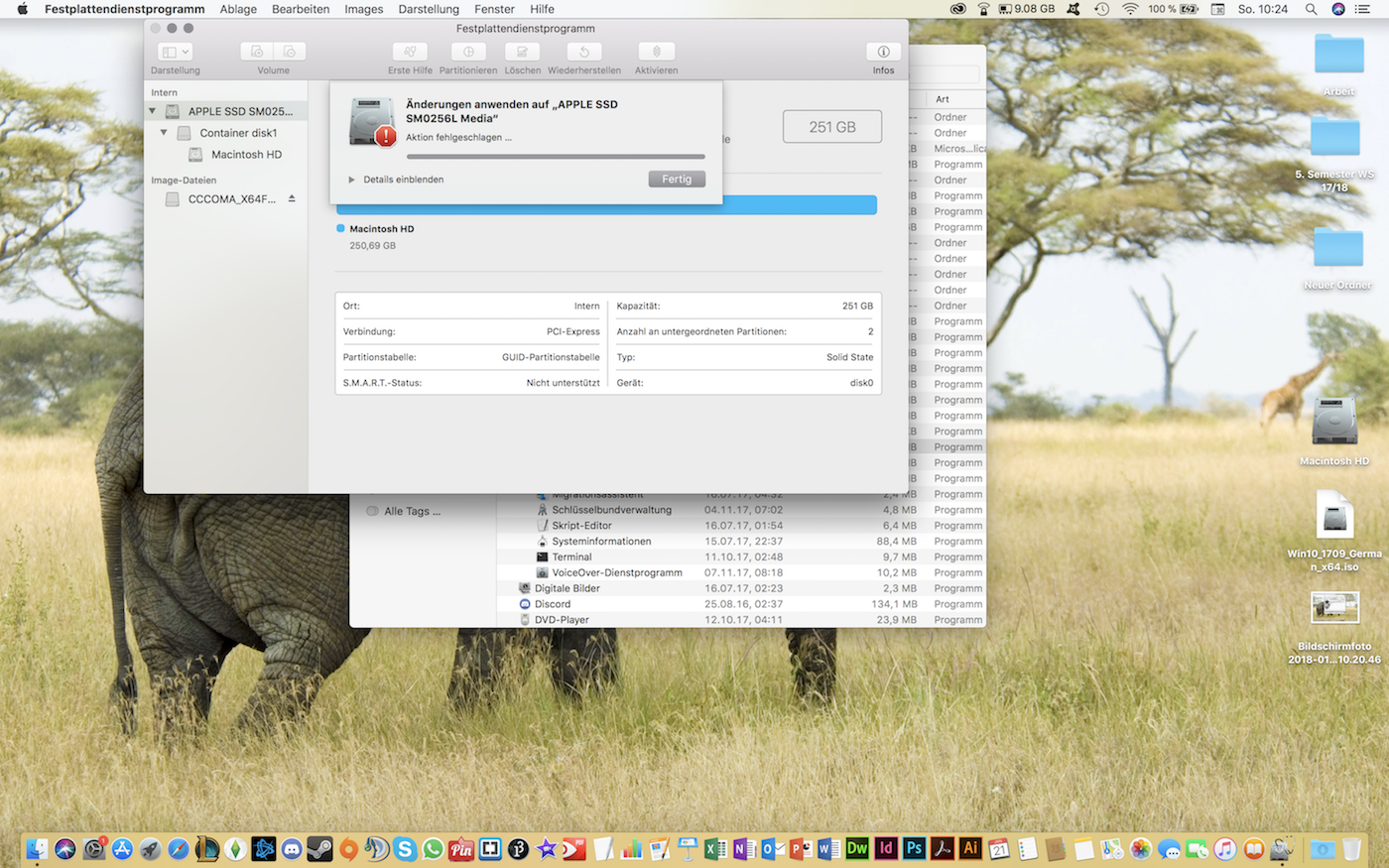Select Macintosh HD in the sidebar
This screenshot has height=868, width=1389.
click(246, 155)
